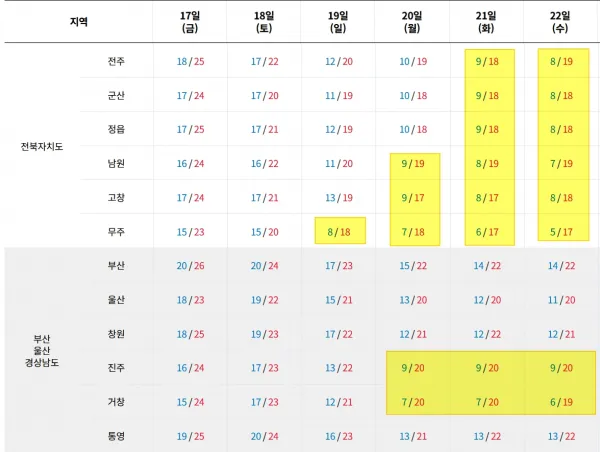This screenshot has height=452, width=600.
Task: Click 창원's 17/23 temperature cell on 18일
Action: pyautogui.click(x=265, y=333)
